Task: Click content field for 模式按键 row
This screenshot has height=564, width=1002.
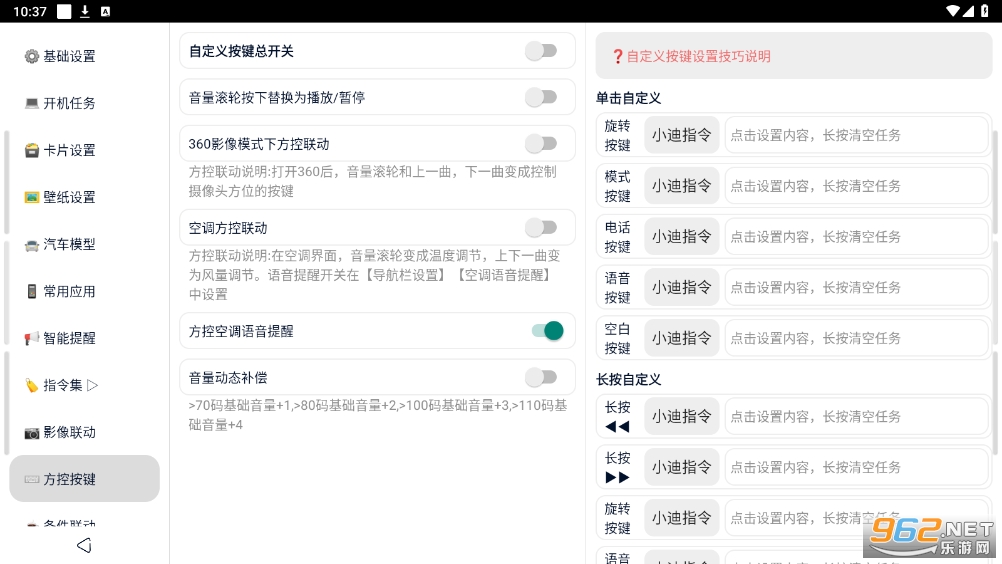Action: pyautogui.click(x=856, y=186)
